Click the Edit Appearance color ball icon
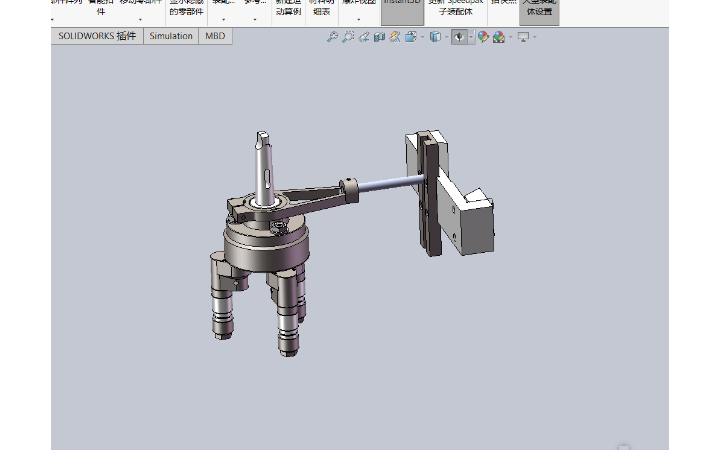 click(x=483, y=37)
